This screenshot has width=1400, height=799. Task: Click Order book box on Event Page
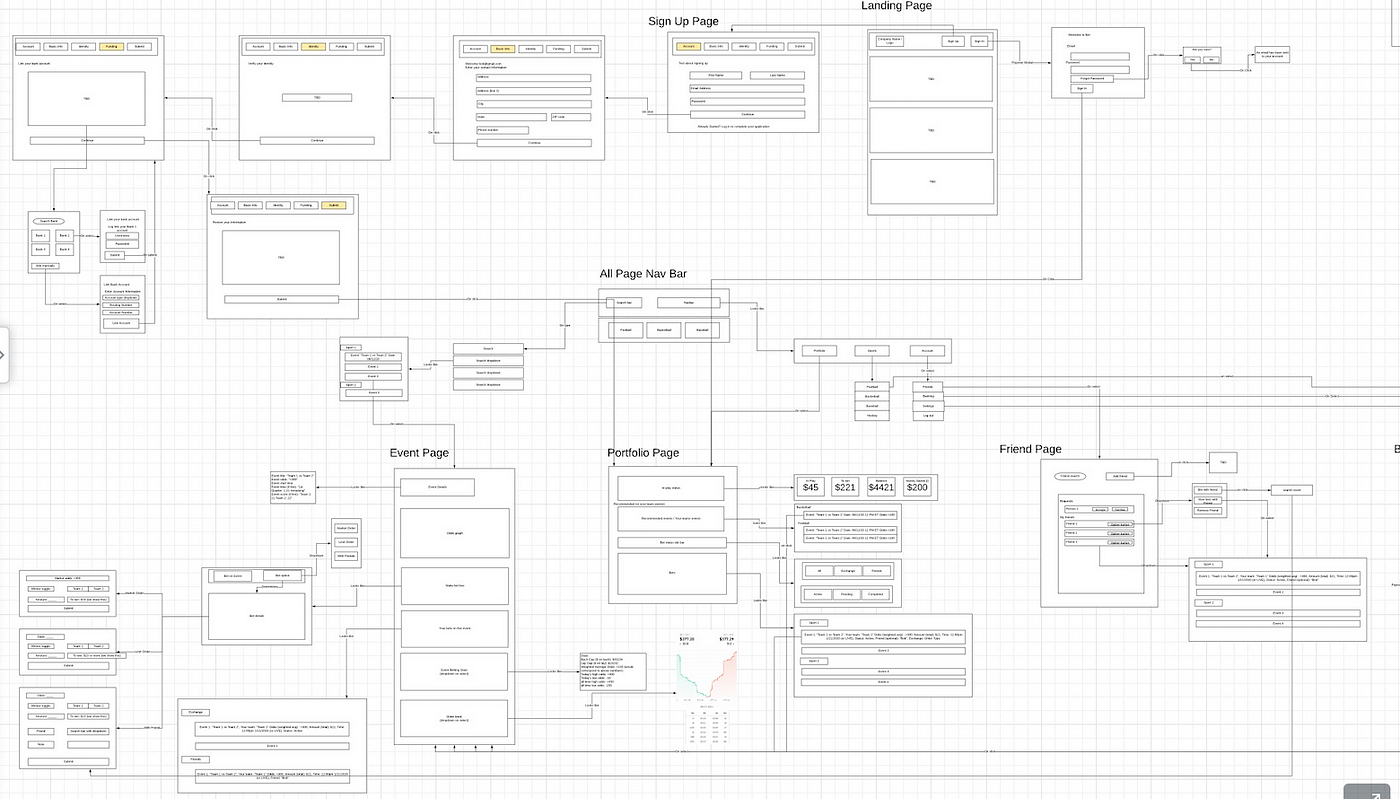(x=455, y=718)
